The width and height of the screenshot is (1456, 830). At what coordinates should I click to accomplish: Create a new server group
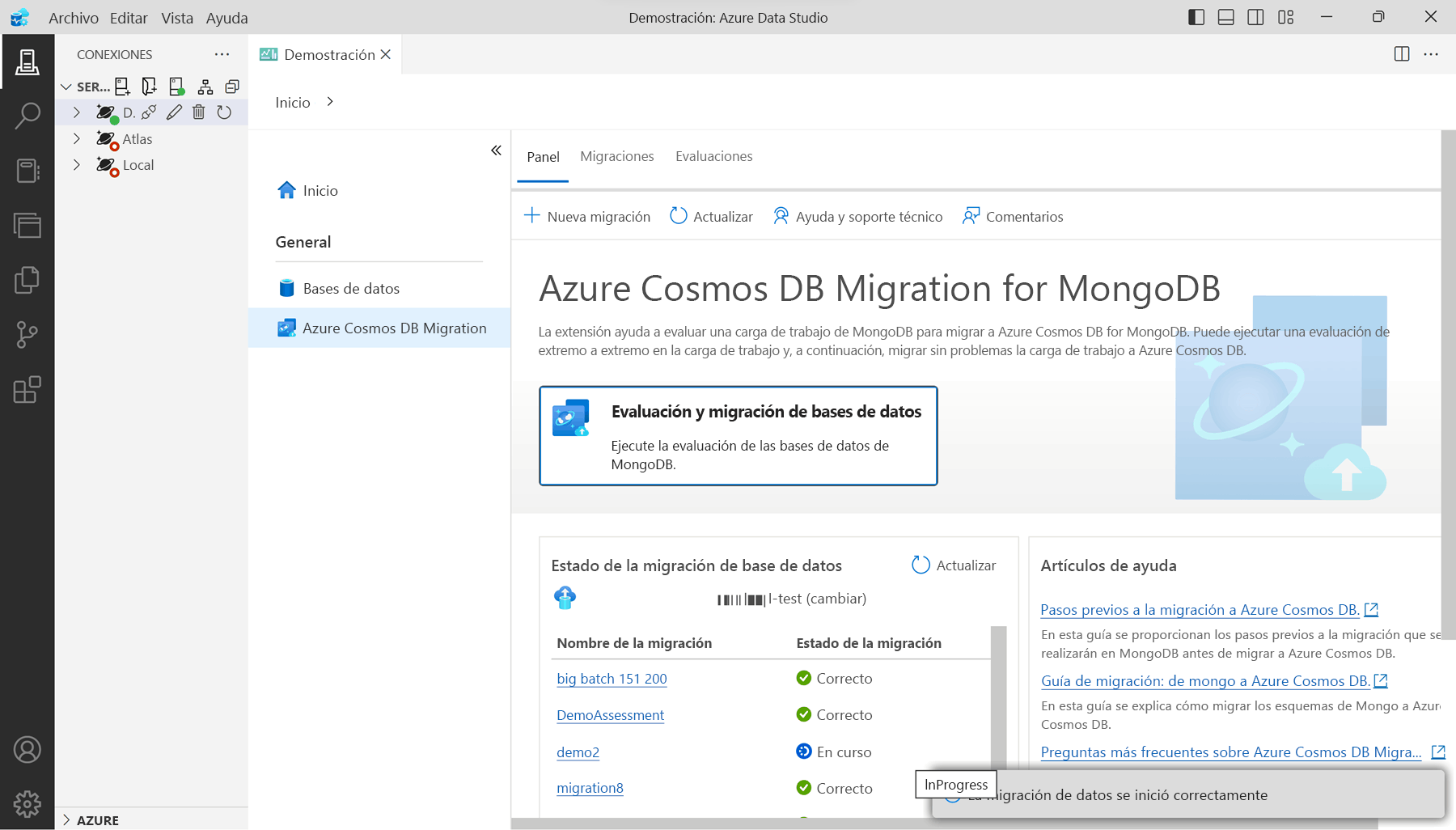(150, 86)
